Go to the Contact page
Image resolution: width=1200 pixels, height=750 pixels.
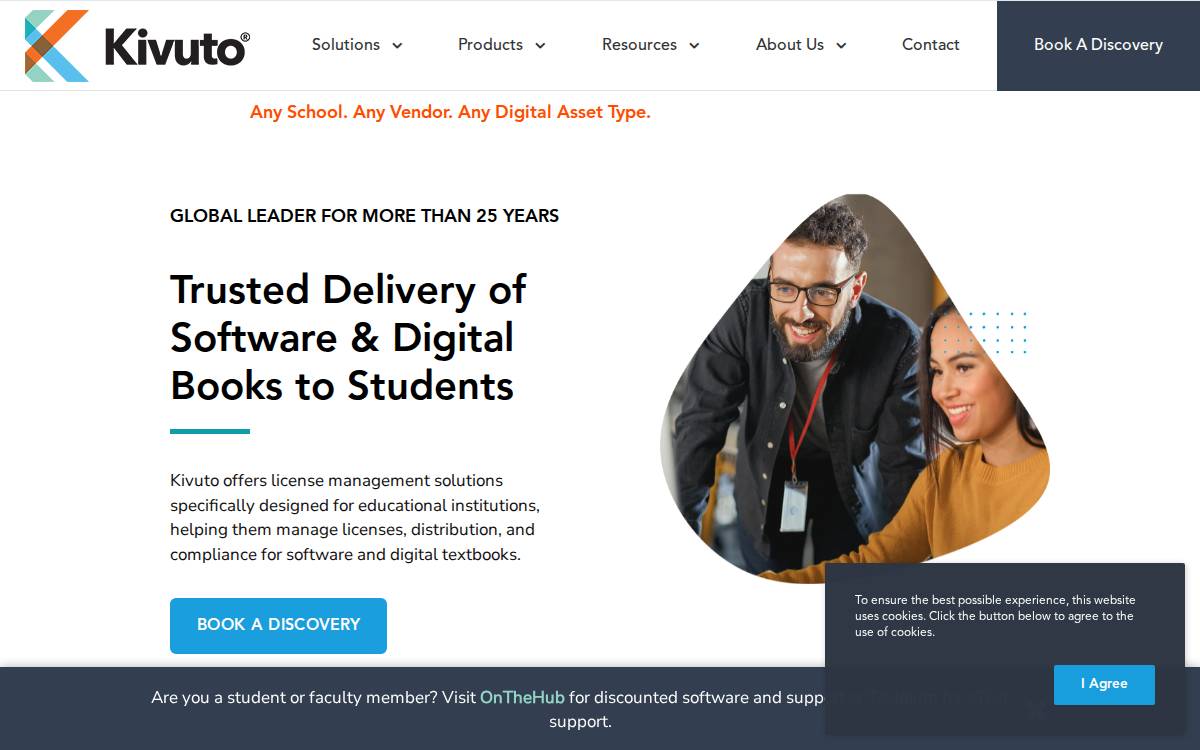click(x=930, y=45)
